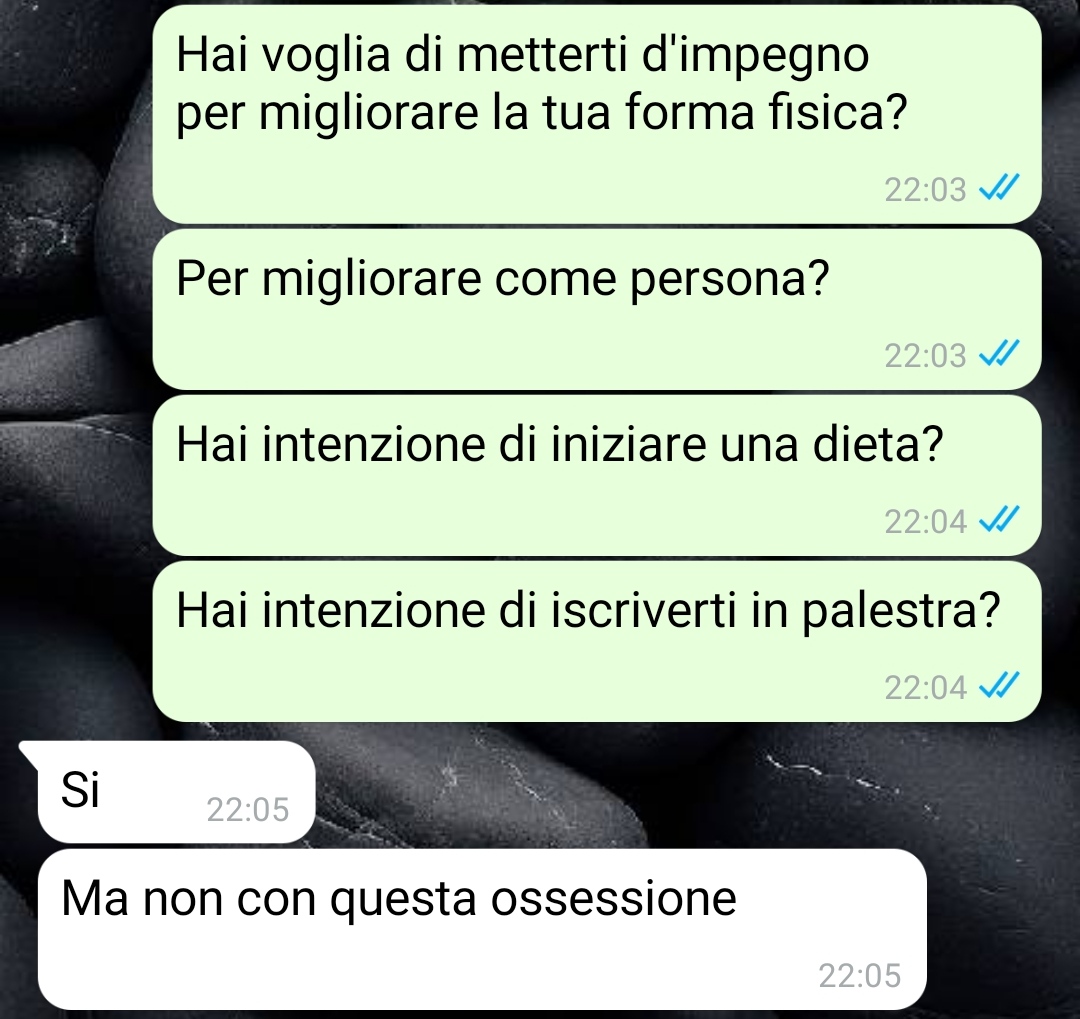Tap the double check icon on 'Per migliorare come persona?'

(999, 353)
